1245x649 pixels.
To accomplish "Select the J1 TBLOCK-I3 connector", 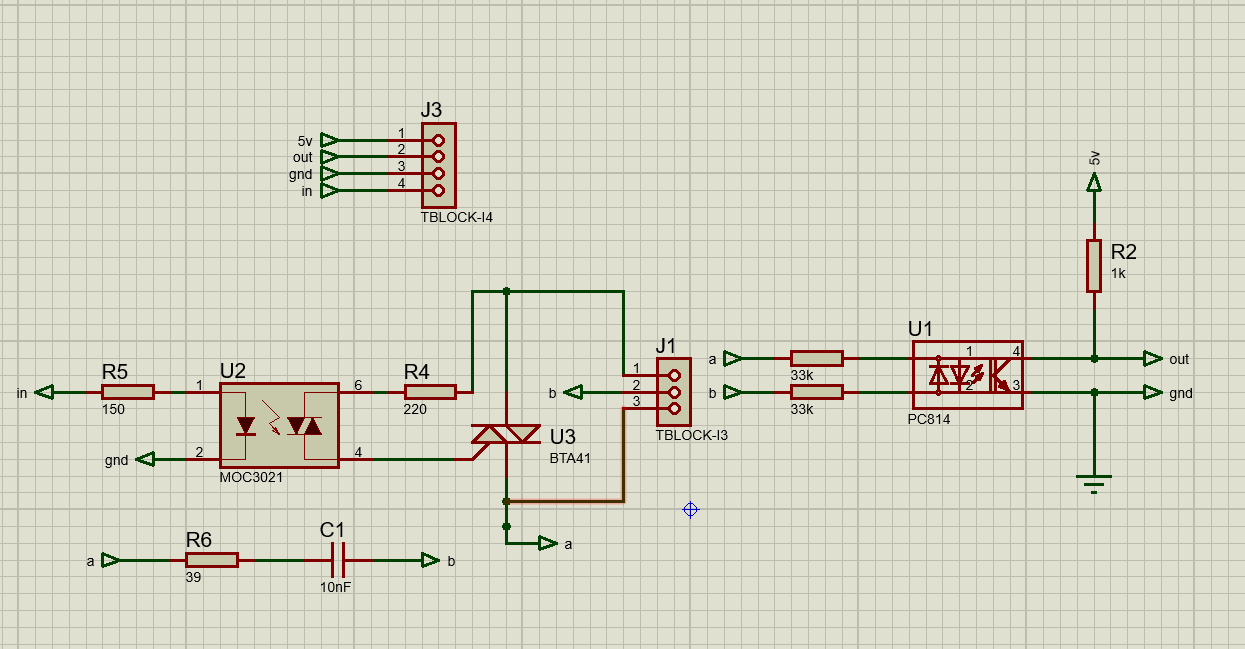I will (x=673, y=392).
